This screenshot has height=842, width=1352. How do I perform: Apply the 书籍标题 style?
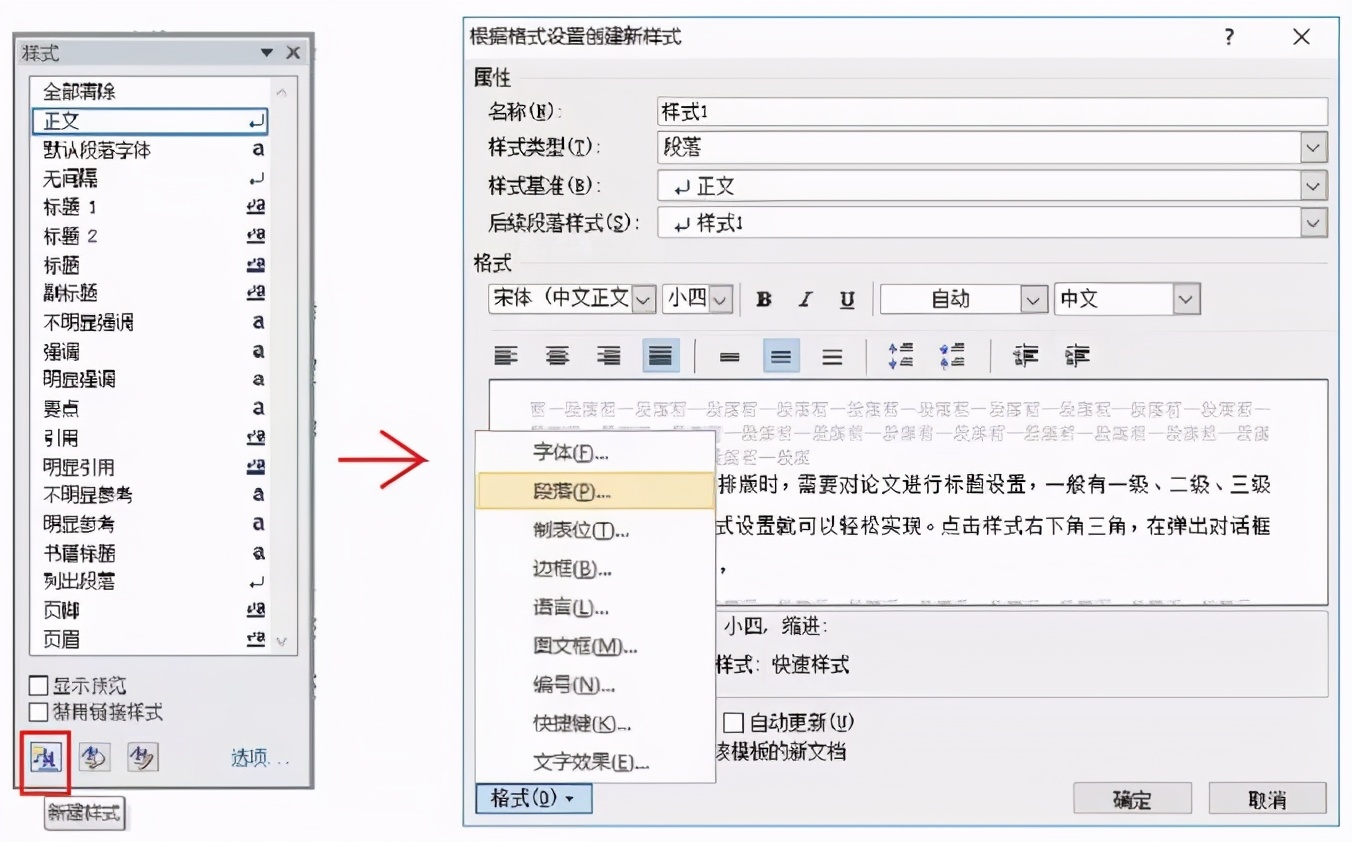pyautogui.click(x=150, y=553)
